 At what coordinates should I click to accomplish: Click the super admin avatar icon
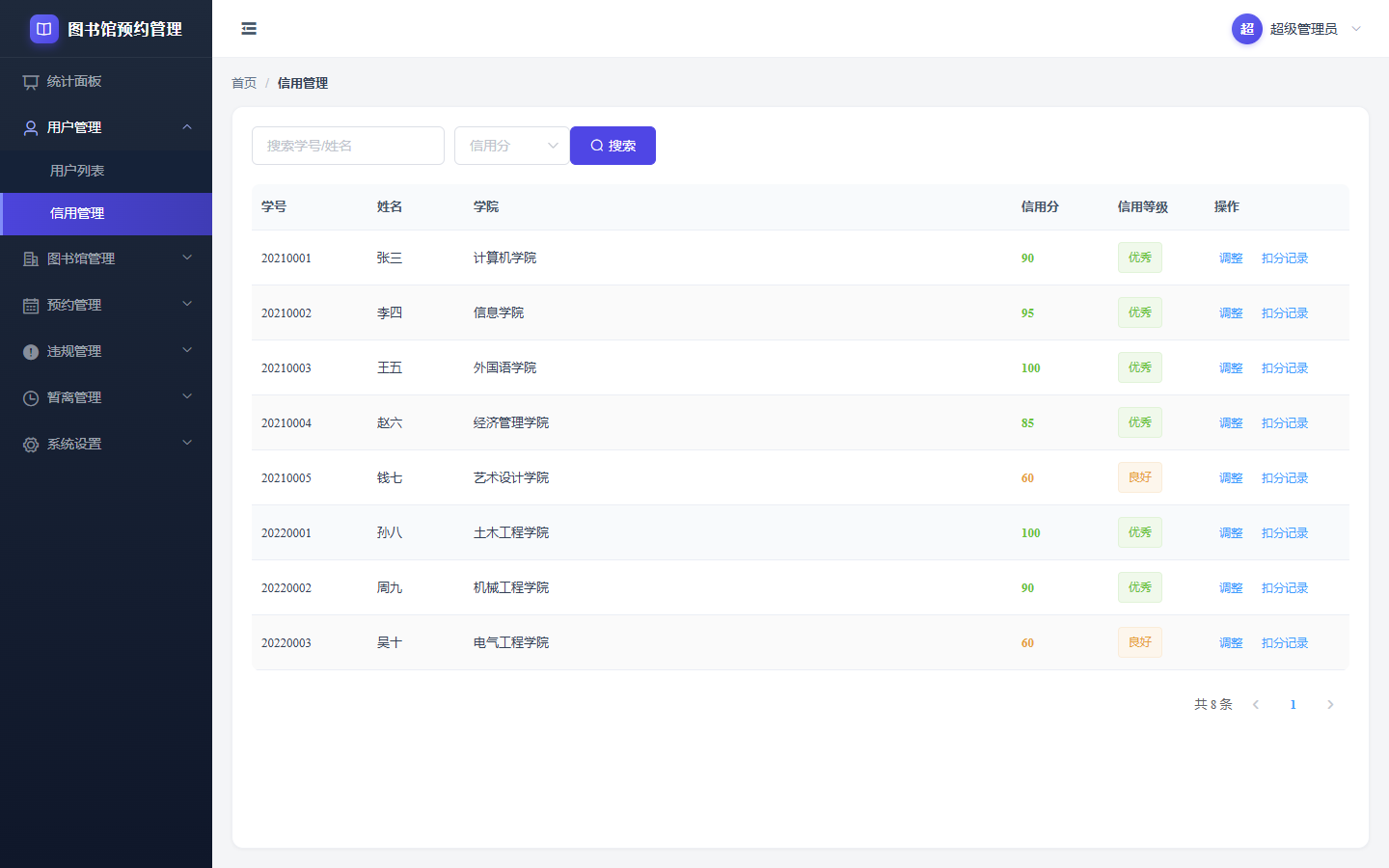[1247, 29]
